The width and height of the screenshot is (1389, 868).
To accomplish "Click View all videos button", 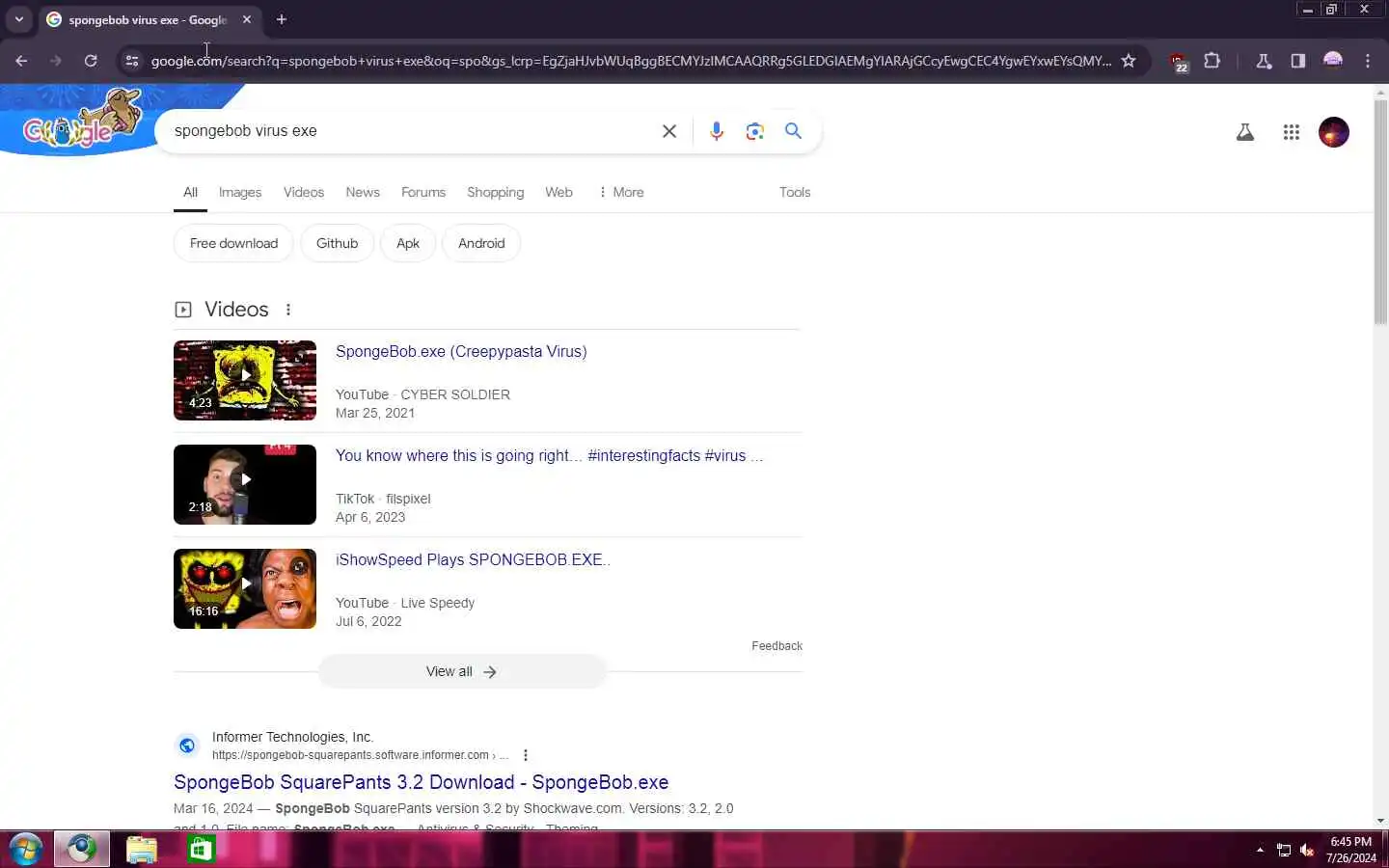I will click(462, 671).
